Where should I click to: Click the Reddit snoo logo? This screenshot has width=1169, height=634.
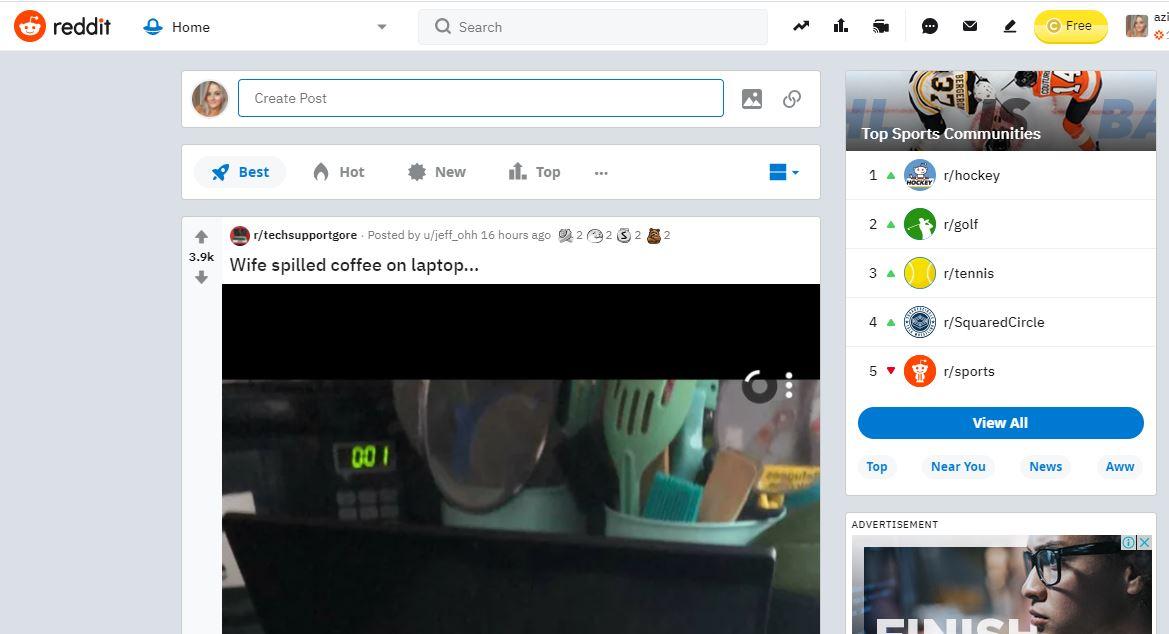31,27
